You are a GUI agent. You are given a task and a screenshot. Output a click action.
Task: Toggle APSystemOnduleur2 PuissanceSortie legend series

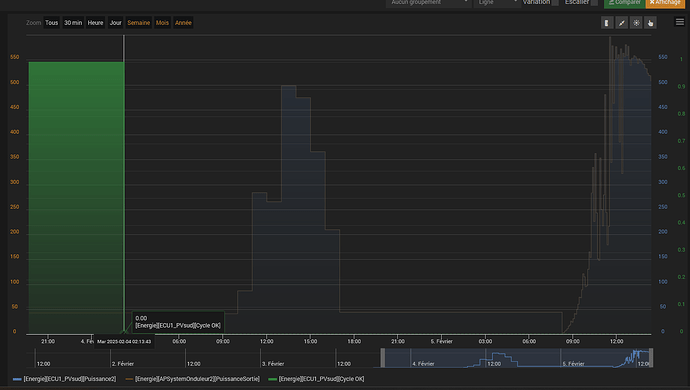197,379
